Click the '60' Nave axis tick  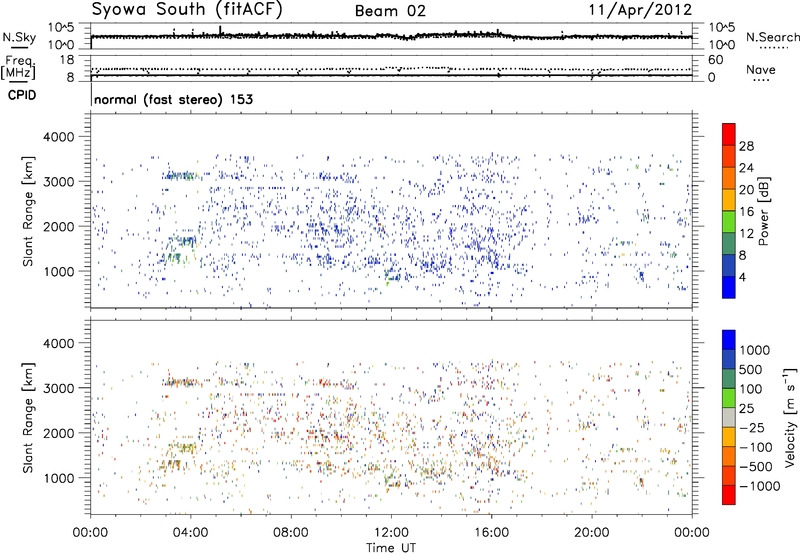pyautogui.click(x=715, y=60)
